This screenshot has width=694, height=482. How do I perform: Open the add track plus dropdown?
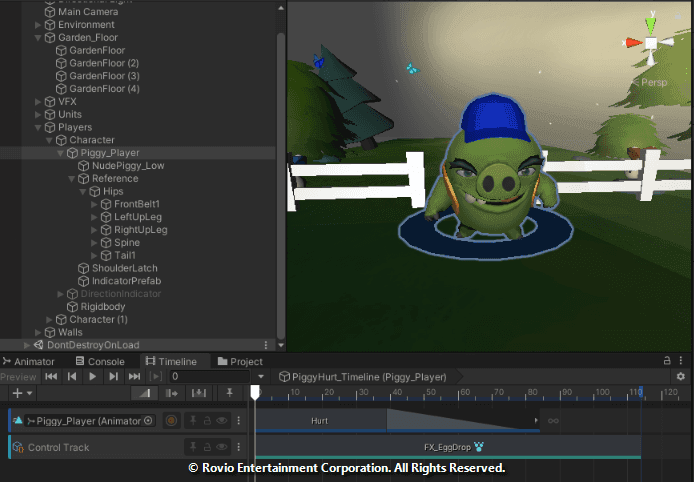tap(23, 393)
